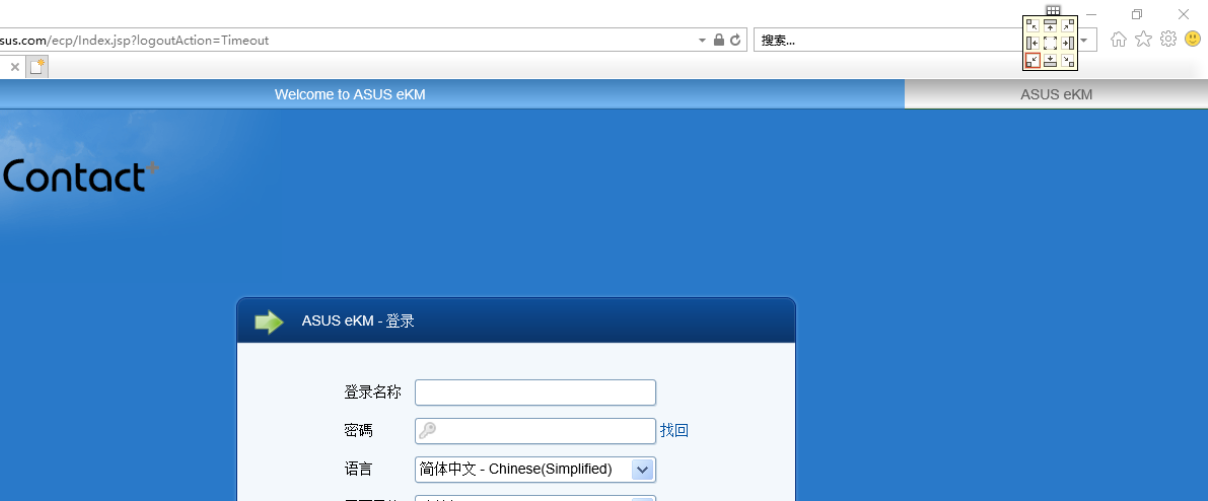Open favorites star icon
Viewport: 1208px width, 501px height.
(1143, 39)
